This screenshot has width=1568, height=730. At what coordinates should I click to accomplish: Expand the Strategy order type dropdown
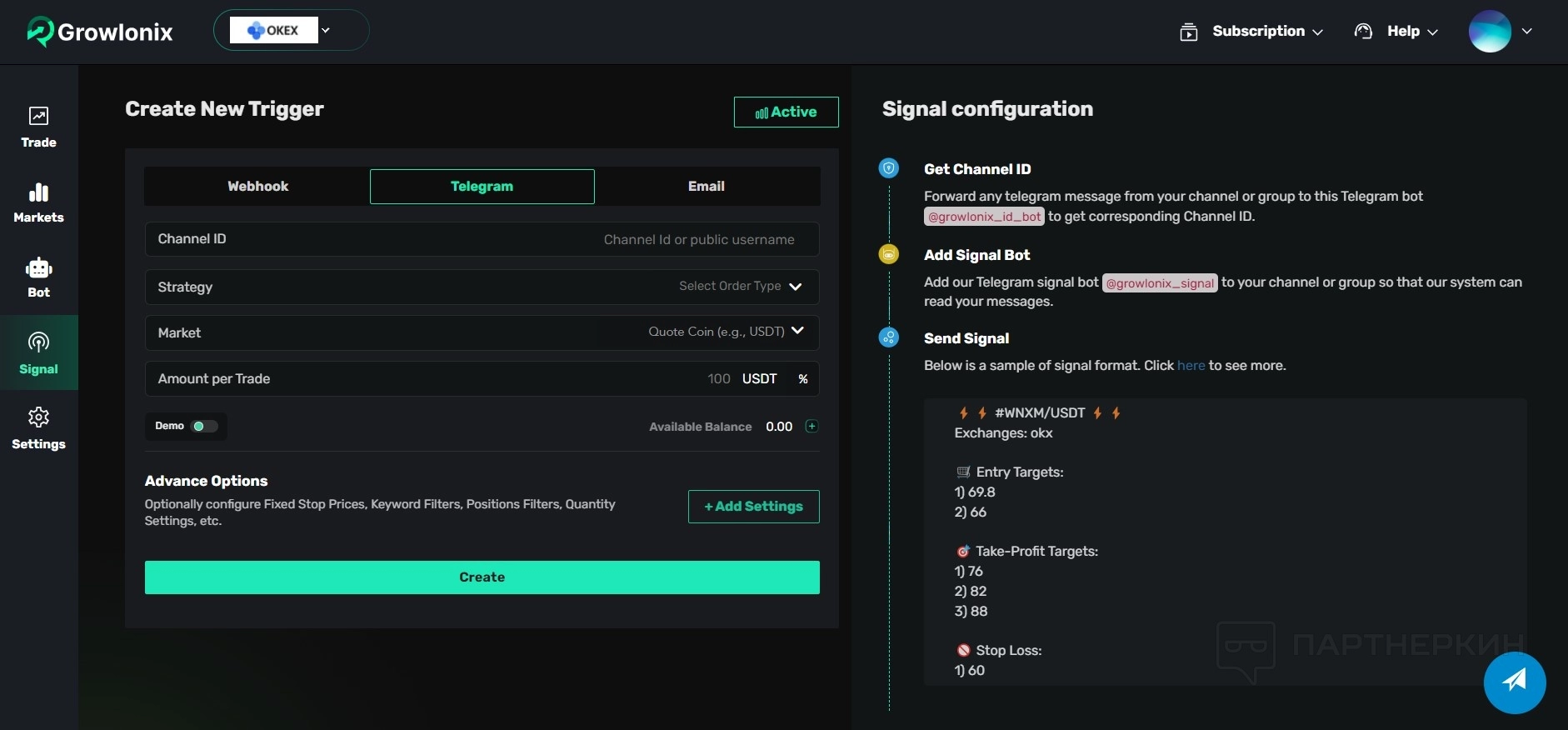pyautogui.click(x=740, y=287)
